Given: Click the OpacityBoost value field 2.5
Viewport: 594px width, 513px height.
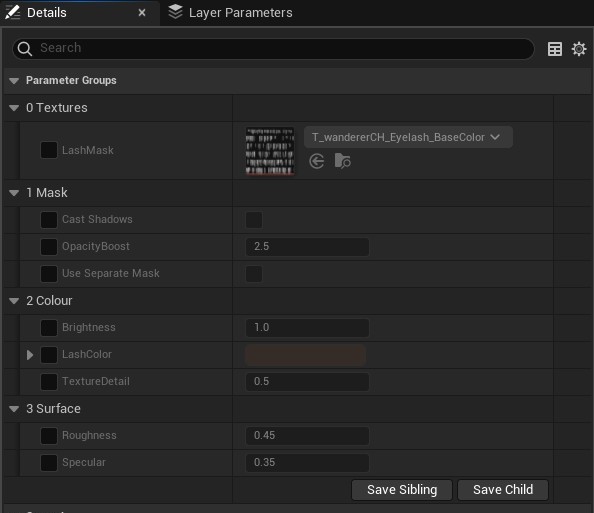Looking at the screenshot, I should click(307, 247).
